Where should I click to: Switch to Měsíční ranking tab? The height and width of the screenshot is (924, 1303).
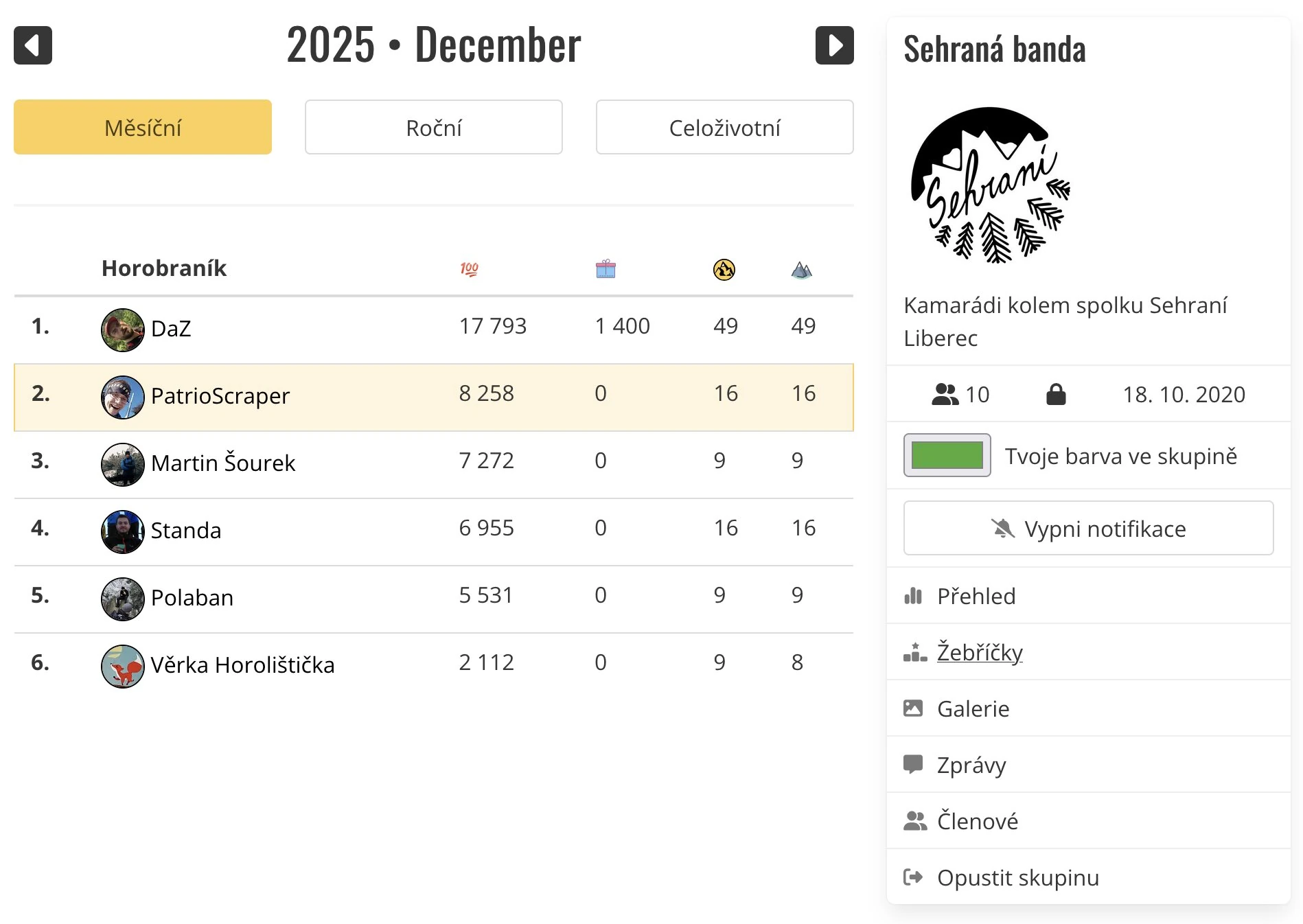point(143,127)
